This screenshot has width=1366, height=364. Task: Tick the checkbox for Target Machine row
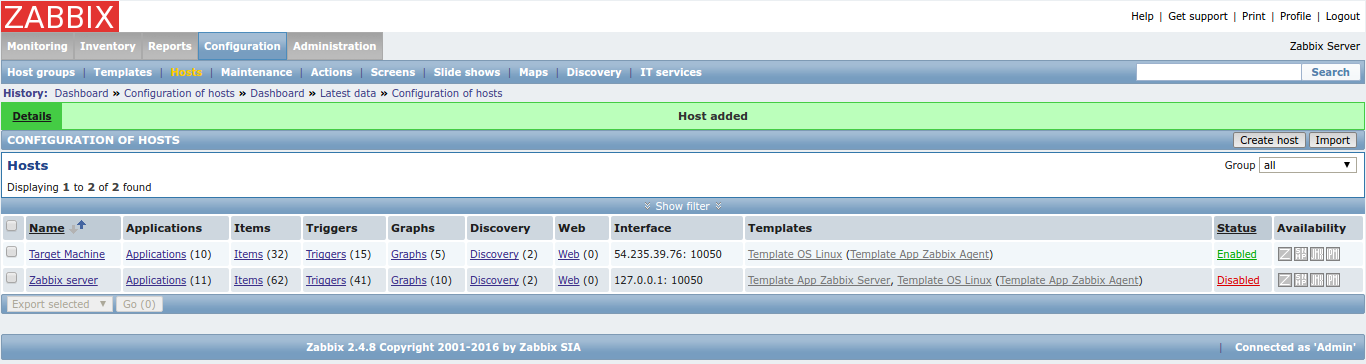12,253
